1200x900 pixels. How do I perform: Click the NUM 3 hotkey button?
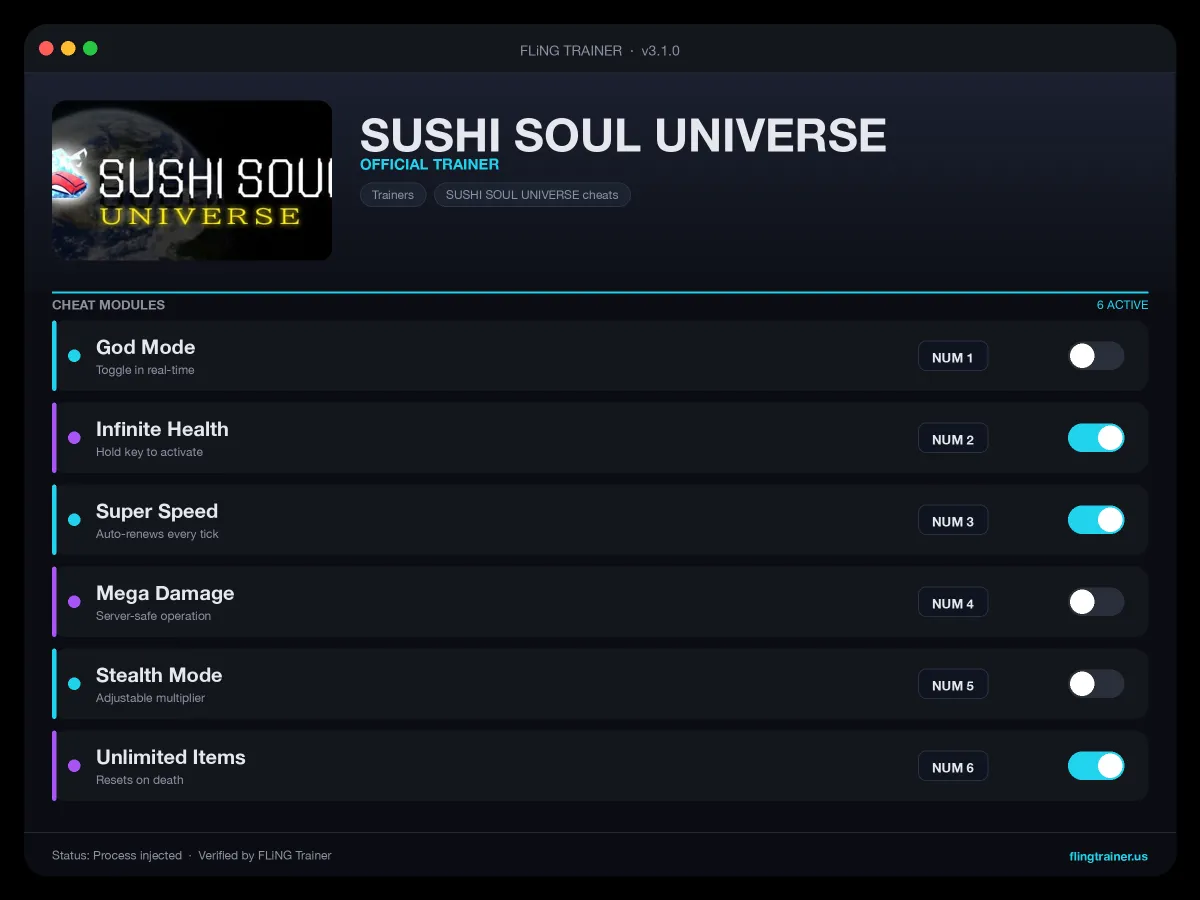tap(953, 521)
